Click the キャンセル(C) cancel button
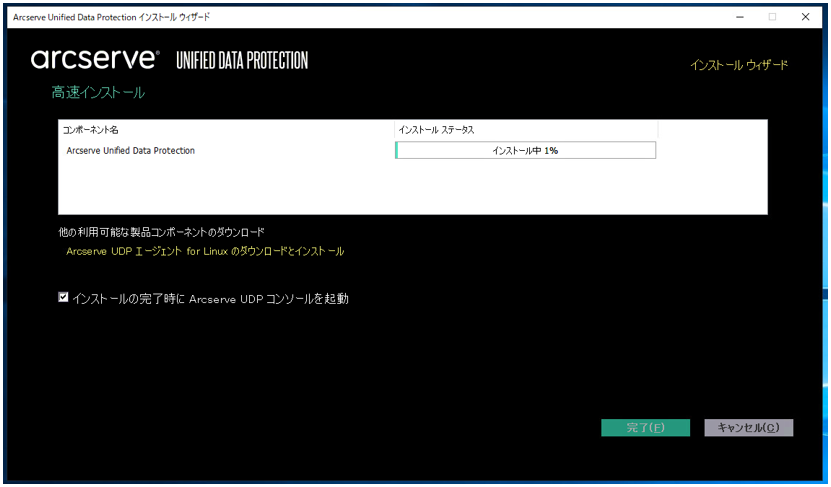 (748, 428)
